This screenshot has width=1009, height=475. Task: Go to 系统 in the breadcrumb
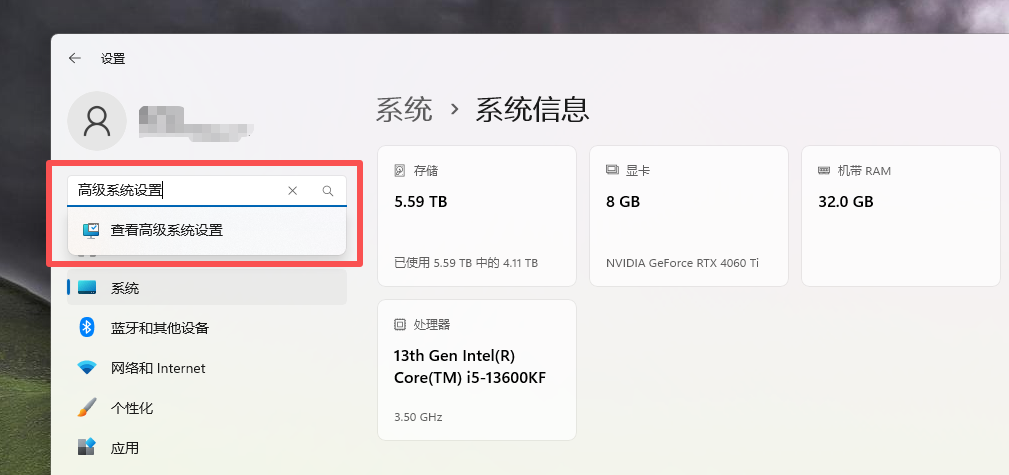[x=404, y=109]
